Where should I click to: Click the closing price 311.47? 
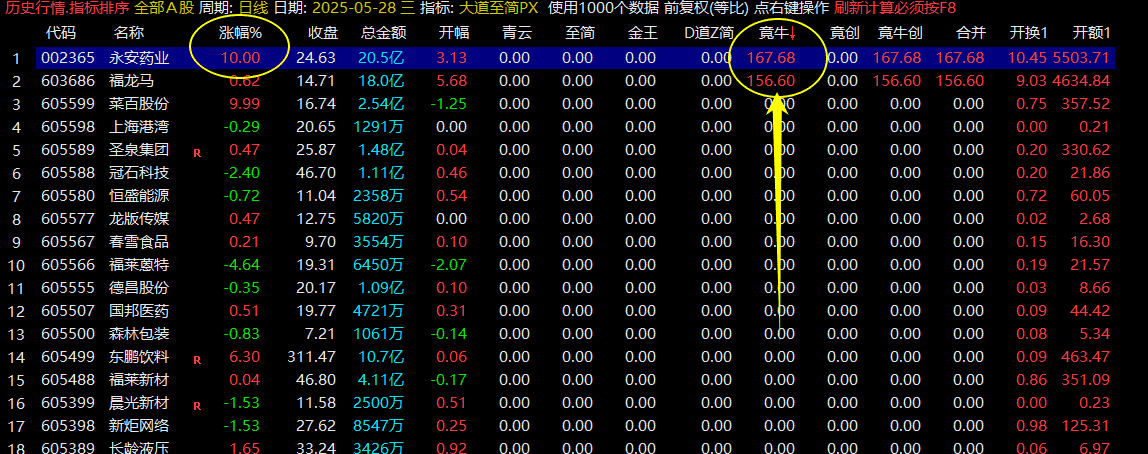coord(312,357)
